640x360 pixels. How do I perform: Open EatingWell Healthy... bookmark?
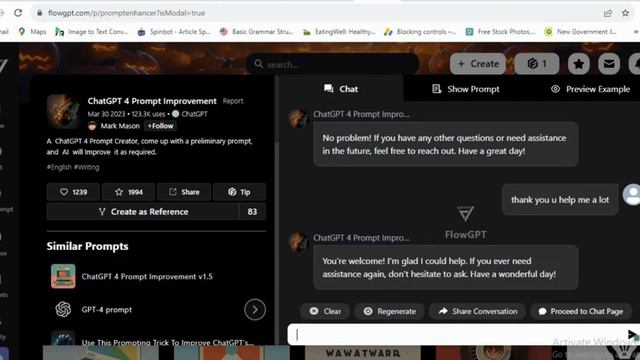[339, 31]
